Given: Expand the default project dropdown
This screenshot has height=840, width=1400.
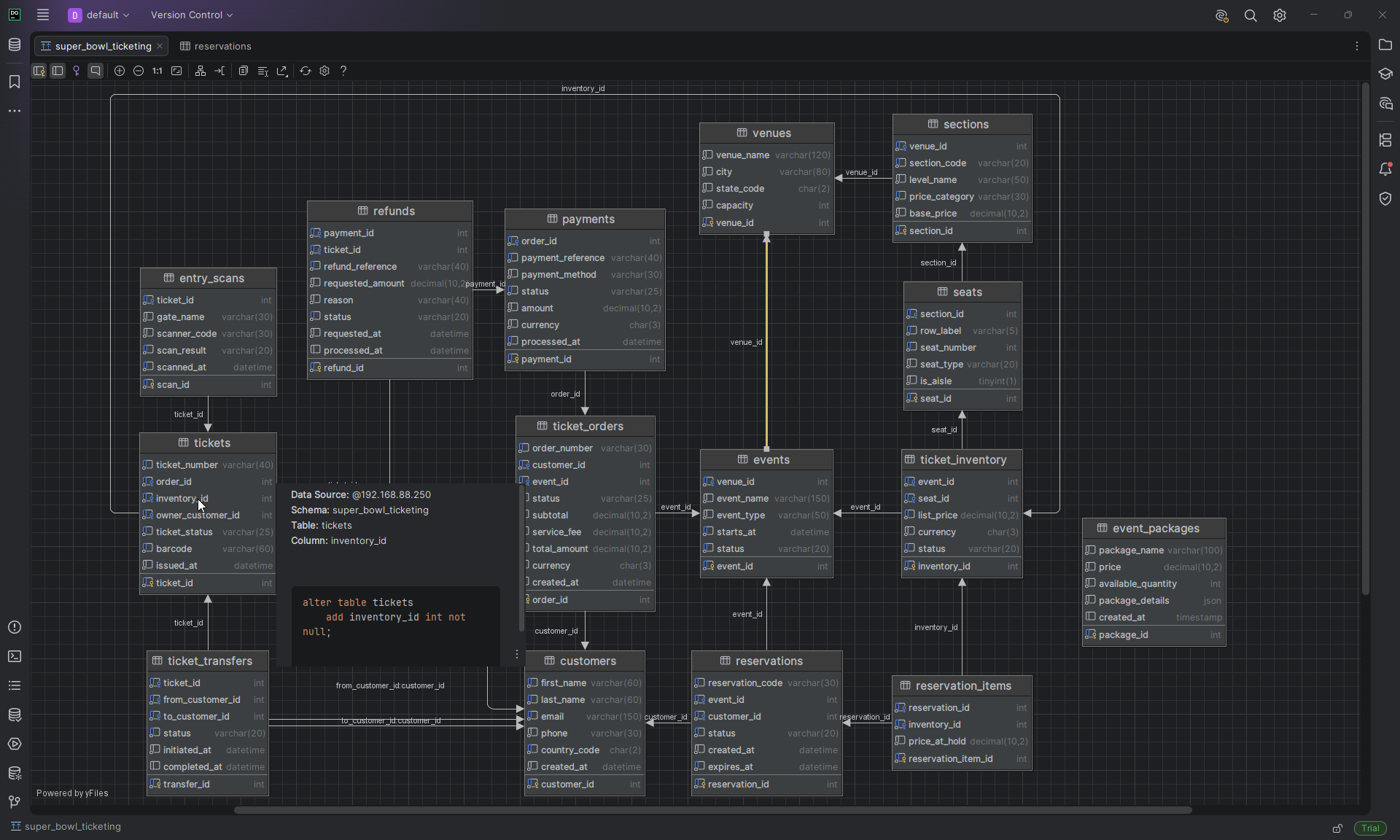Looking at the screenshot, I should 99,15.
